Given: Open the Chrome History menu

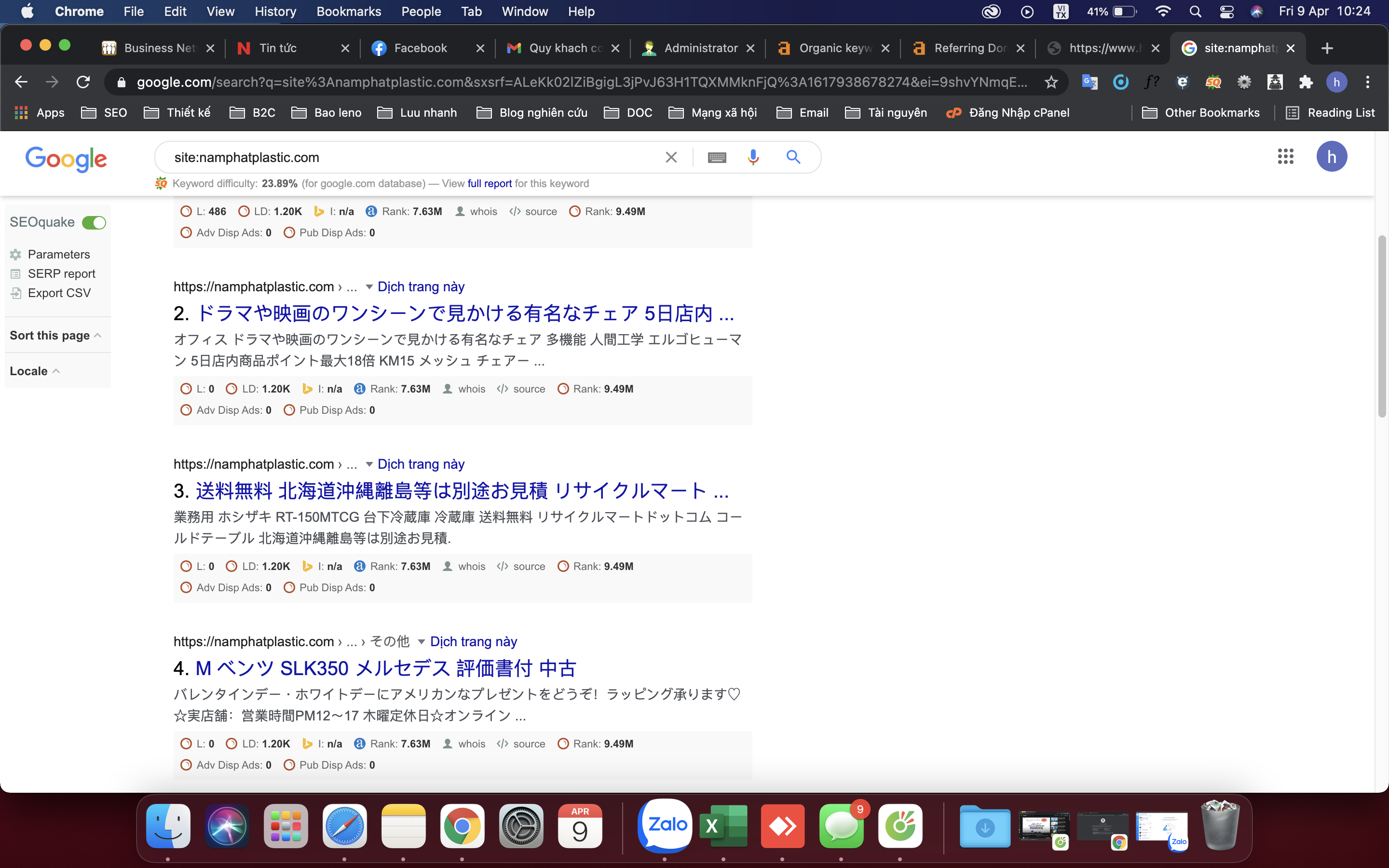Looking at the screenshot, I should pos(275,12).
